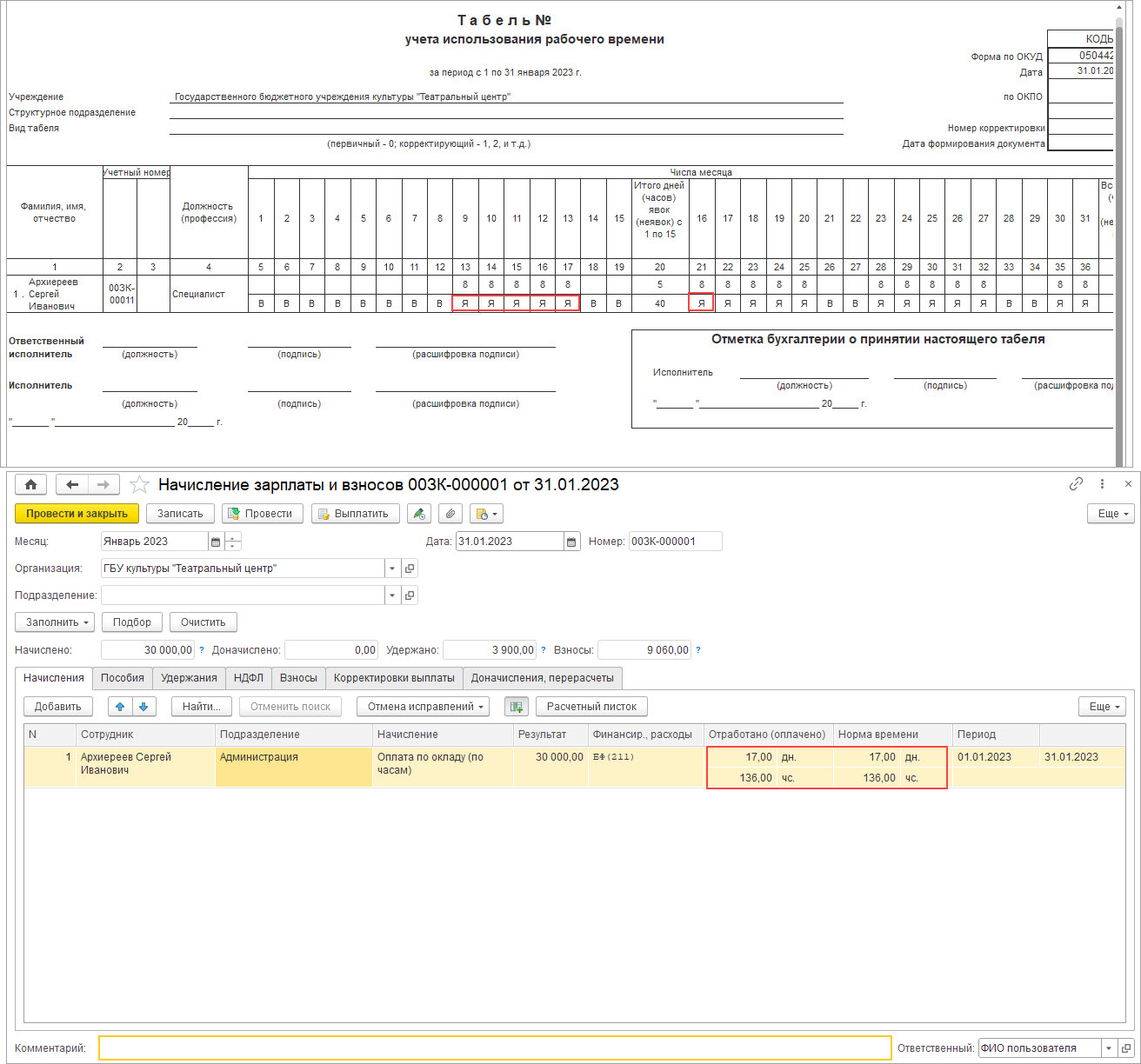Open calendar picker for the Месяц field

[216, 542]
